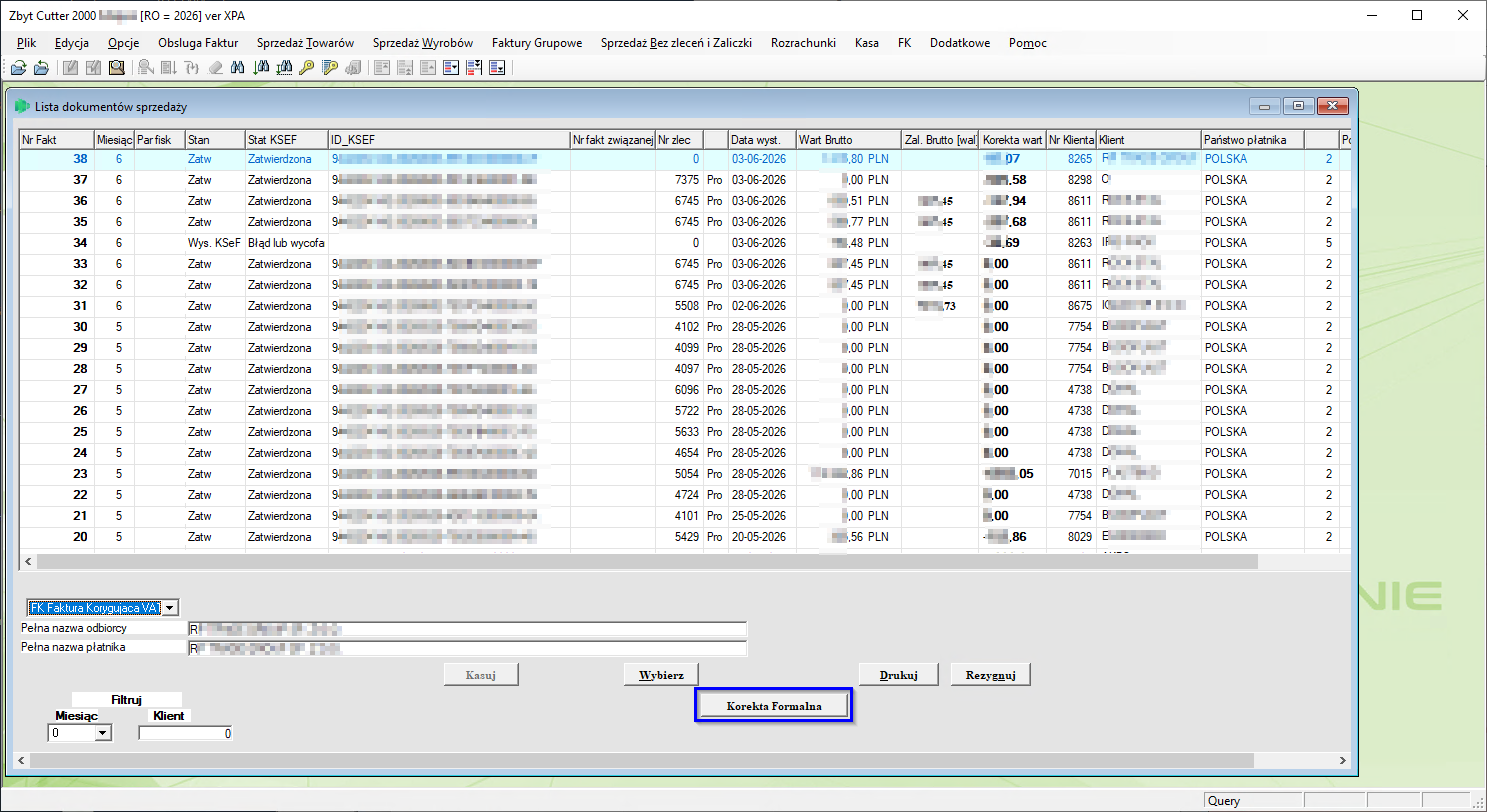This screenshot has width=1487, height=812.
Task: Expand the Miesiąc filter dropdown
Action: pos(102,733)
